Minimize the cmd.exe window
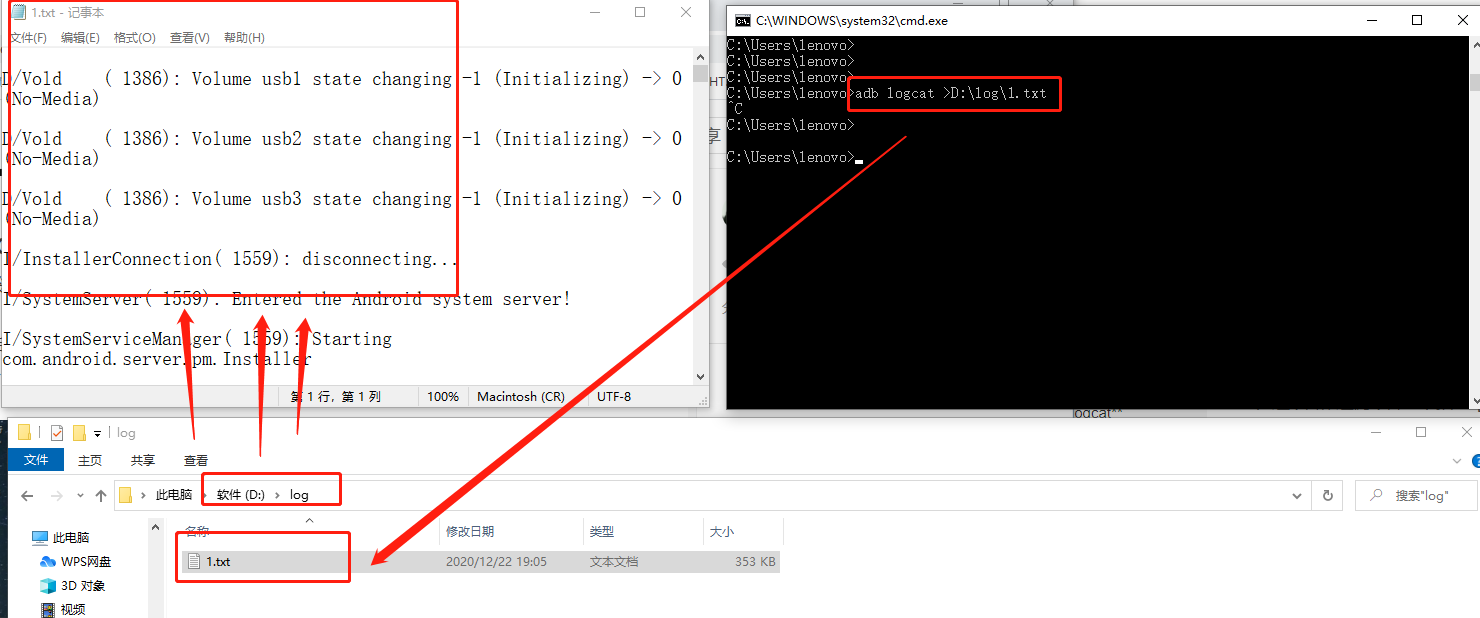This screenshot has width=1480, height=618. tap(1371, 20)
